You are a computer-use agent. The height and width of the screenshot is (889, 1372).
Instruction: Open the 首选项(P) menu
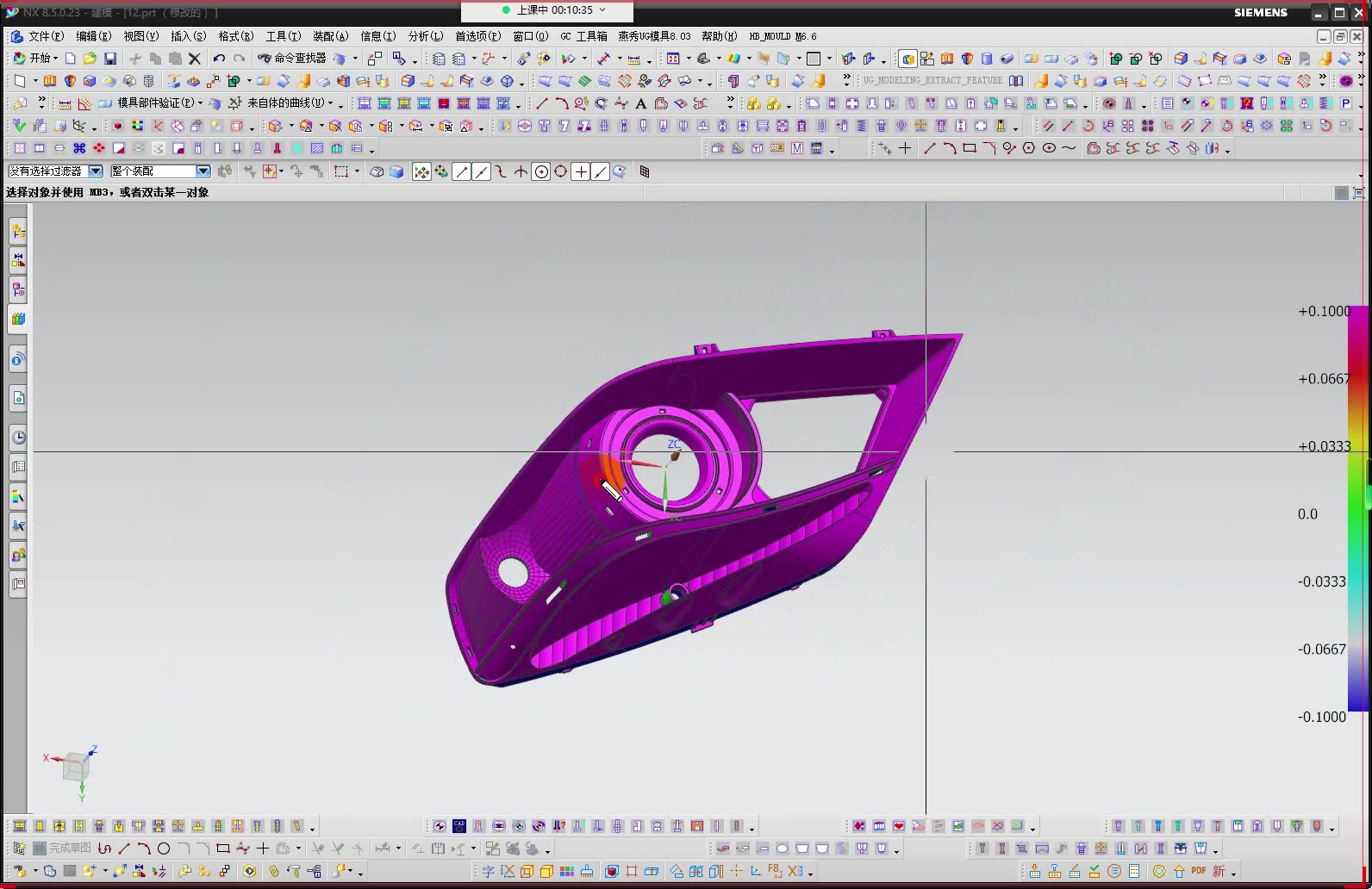(477, 36)
